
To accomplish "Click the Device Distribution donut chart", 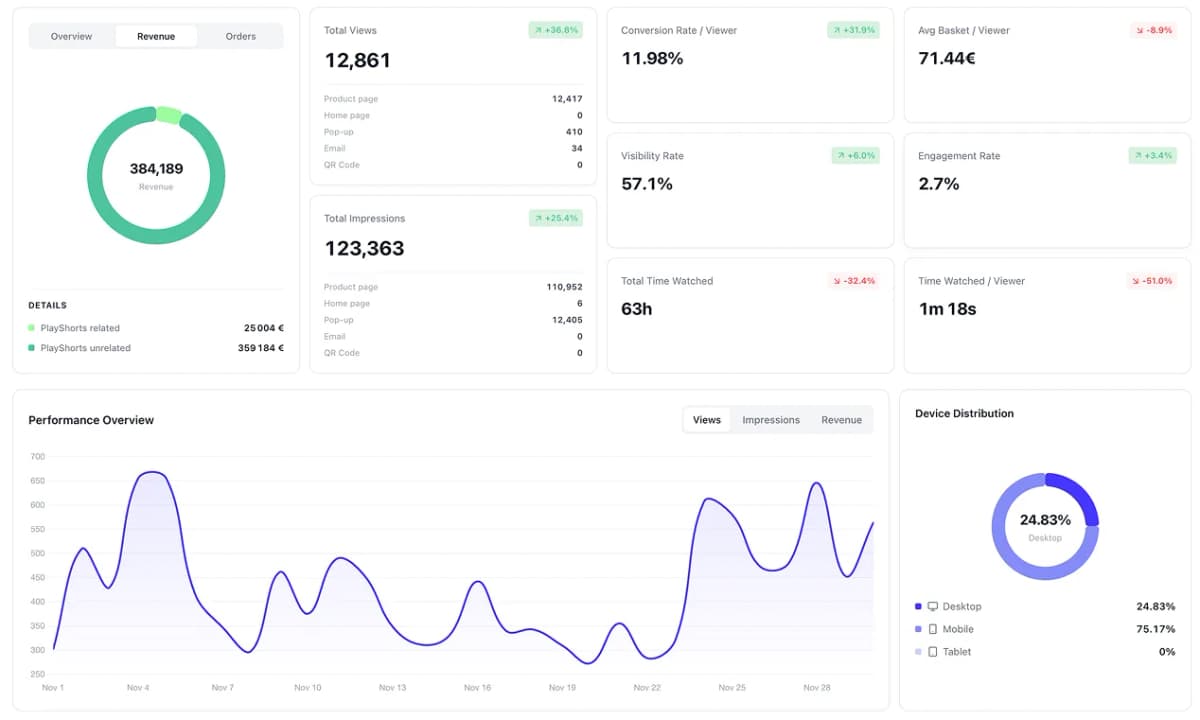I will click(1045, 521).
